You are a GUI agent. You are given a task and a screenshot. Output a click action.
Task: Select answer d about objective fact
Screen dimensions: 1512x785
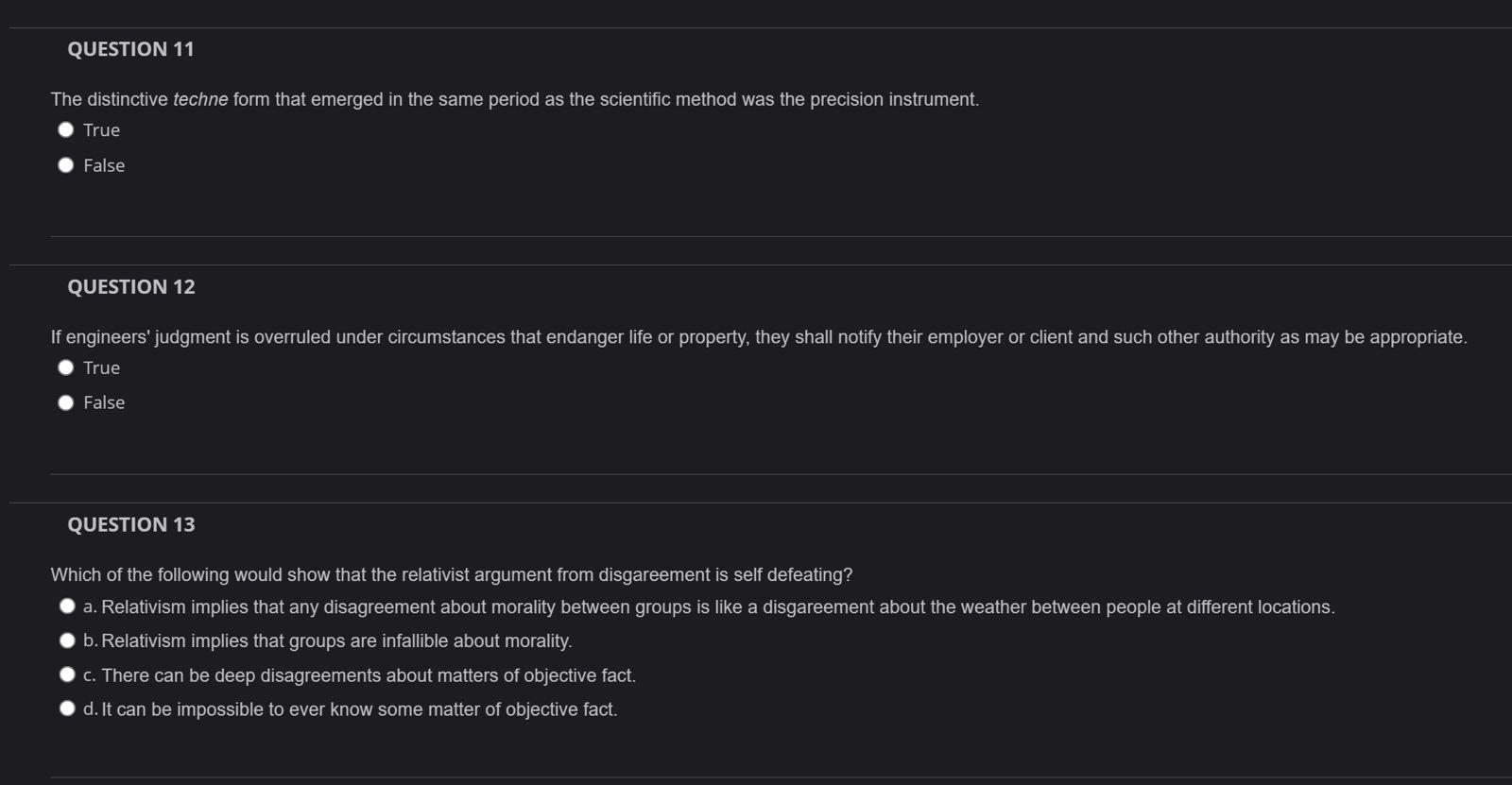tap(67, 707)
